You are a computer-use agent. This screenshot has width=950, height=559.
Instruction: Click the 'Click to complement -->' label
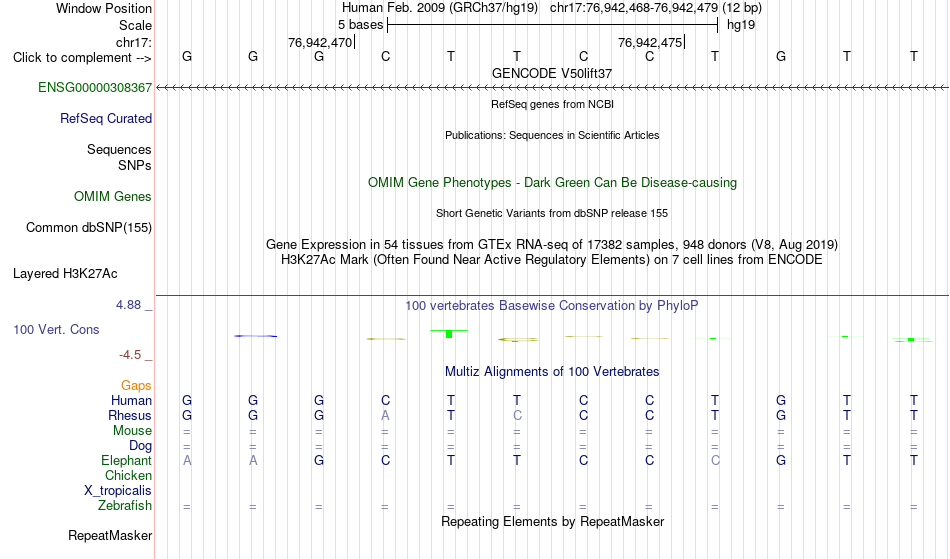(82, 58)
